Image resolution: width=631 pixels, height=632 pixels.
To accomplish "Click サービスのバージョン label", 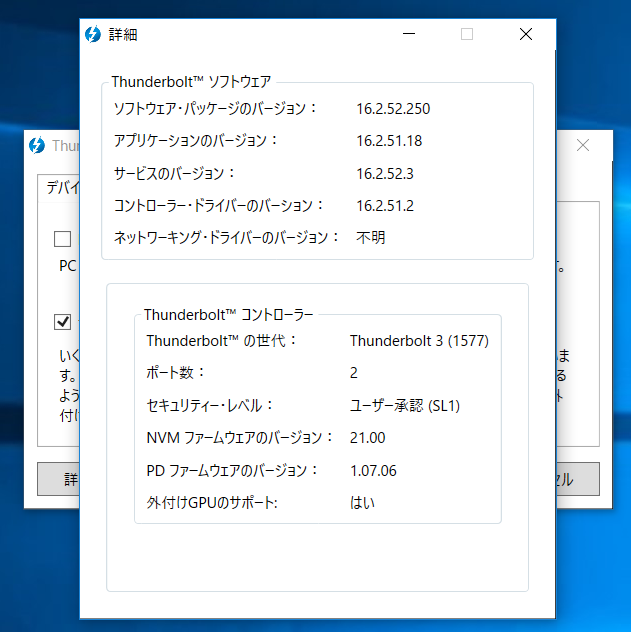I will [x=174, y=174].
